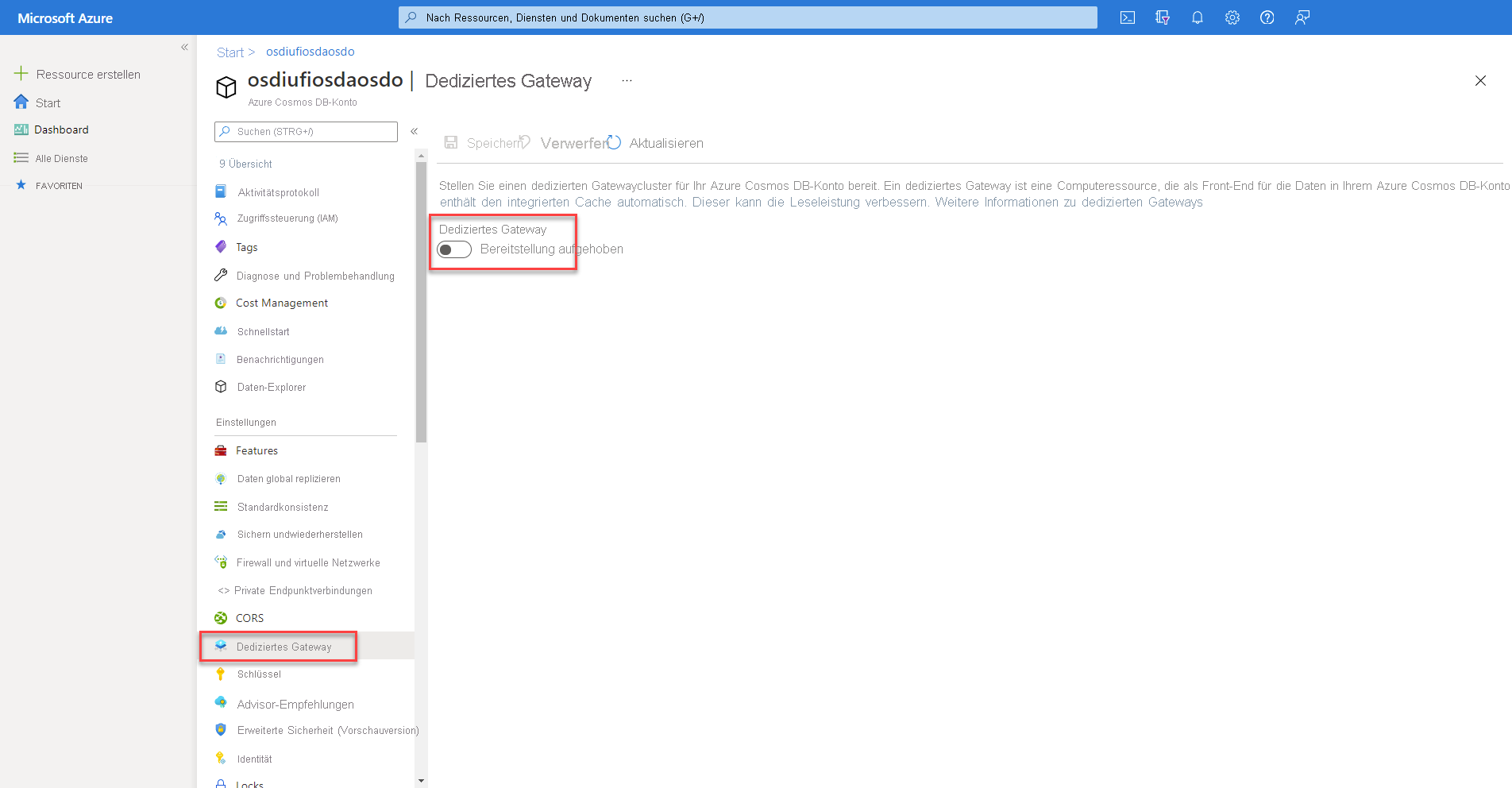
Task: Click the purple Tags icon
Action: (x=221, y=247)
